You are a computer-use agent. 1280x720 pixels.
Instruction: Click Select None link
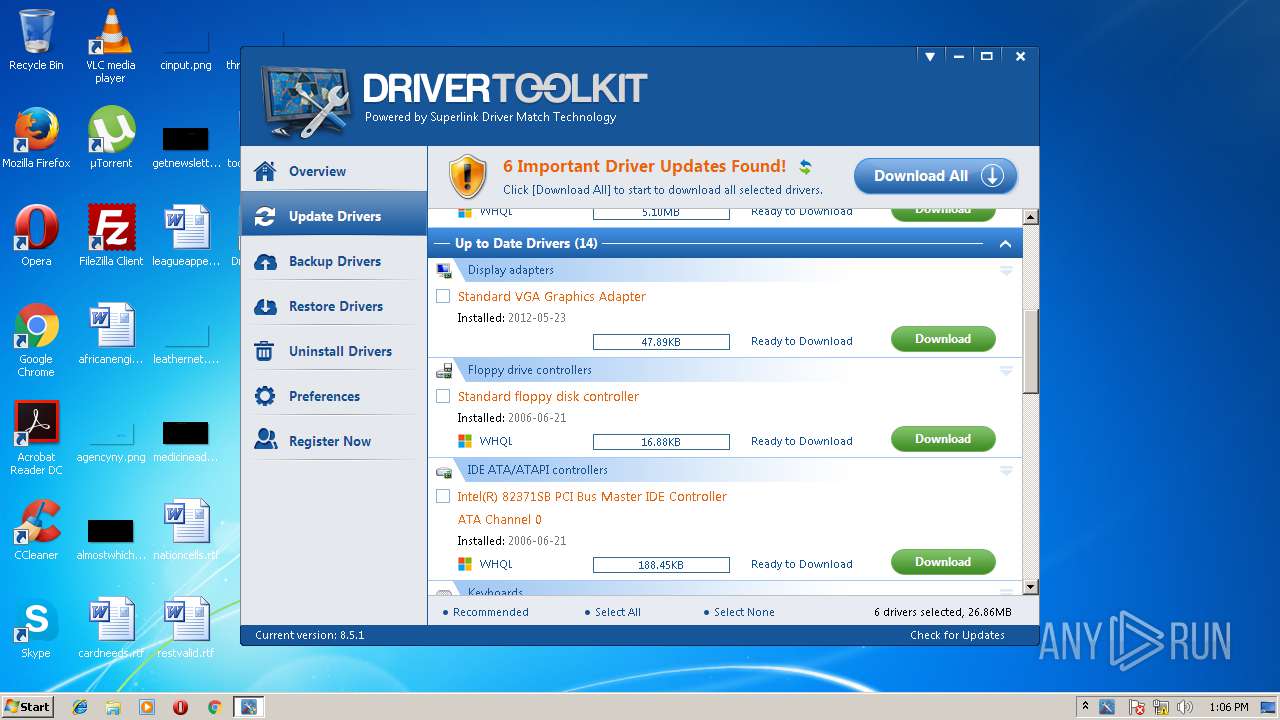(744, 612)
